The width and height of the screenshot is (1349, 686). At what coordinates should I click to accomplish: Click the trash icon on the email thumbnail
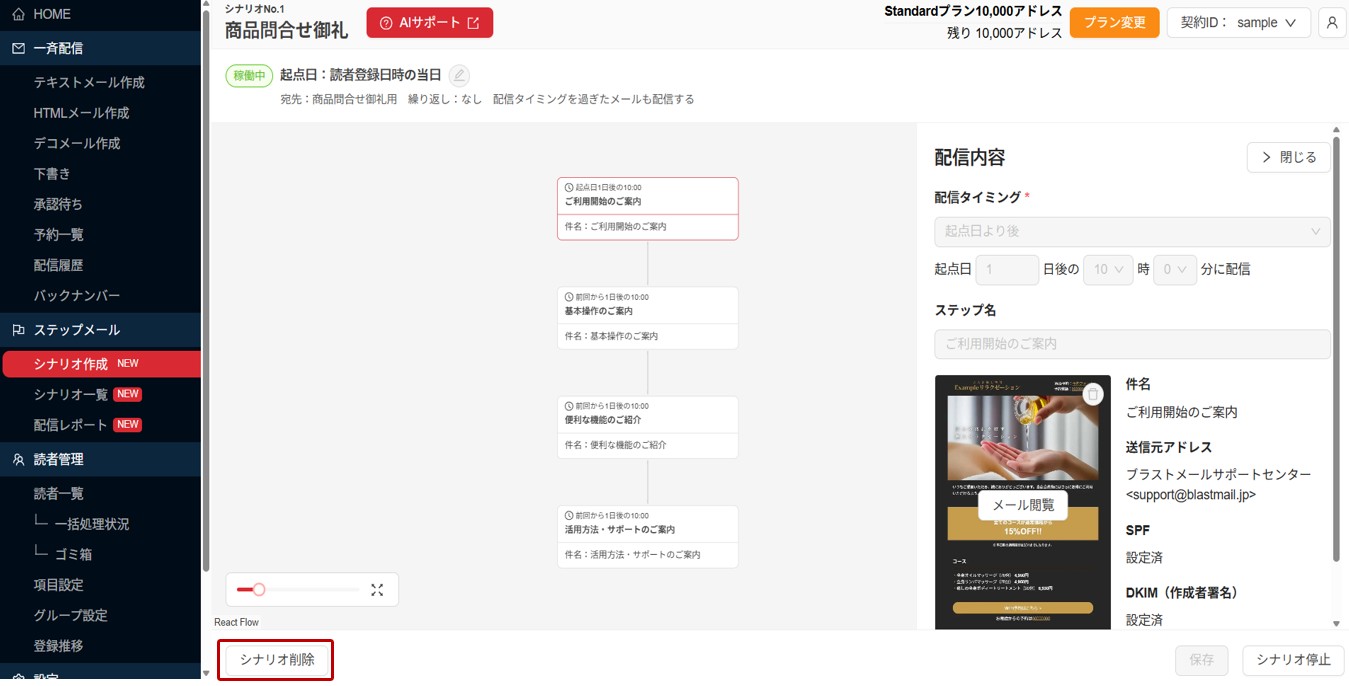click(1093, 394)
